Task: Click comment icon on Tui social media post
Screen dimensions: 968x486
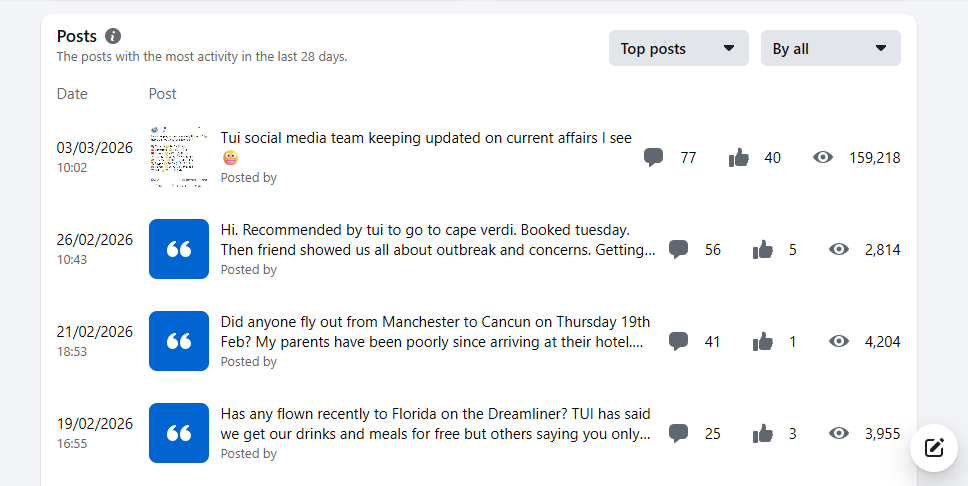Action: click(x=653, y=157)
